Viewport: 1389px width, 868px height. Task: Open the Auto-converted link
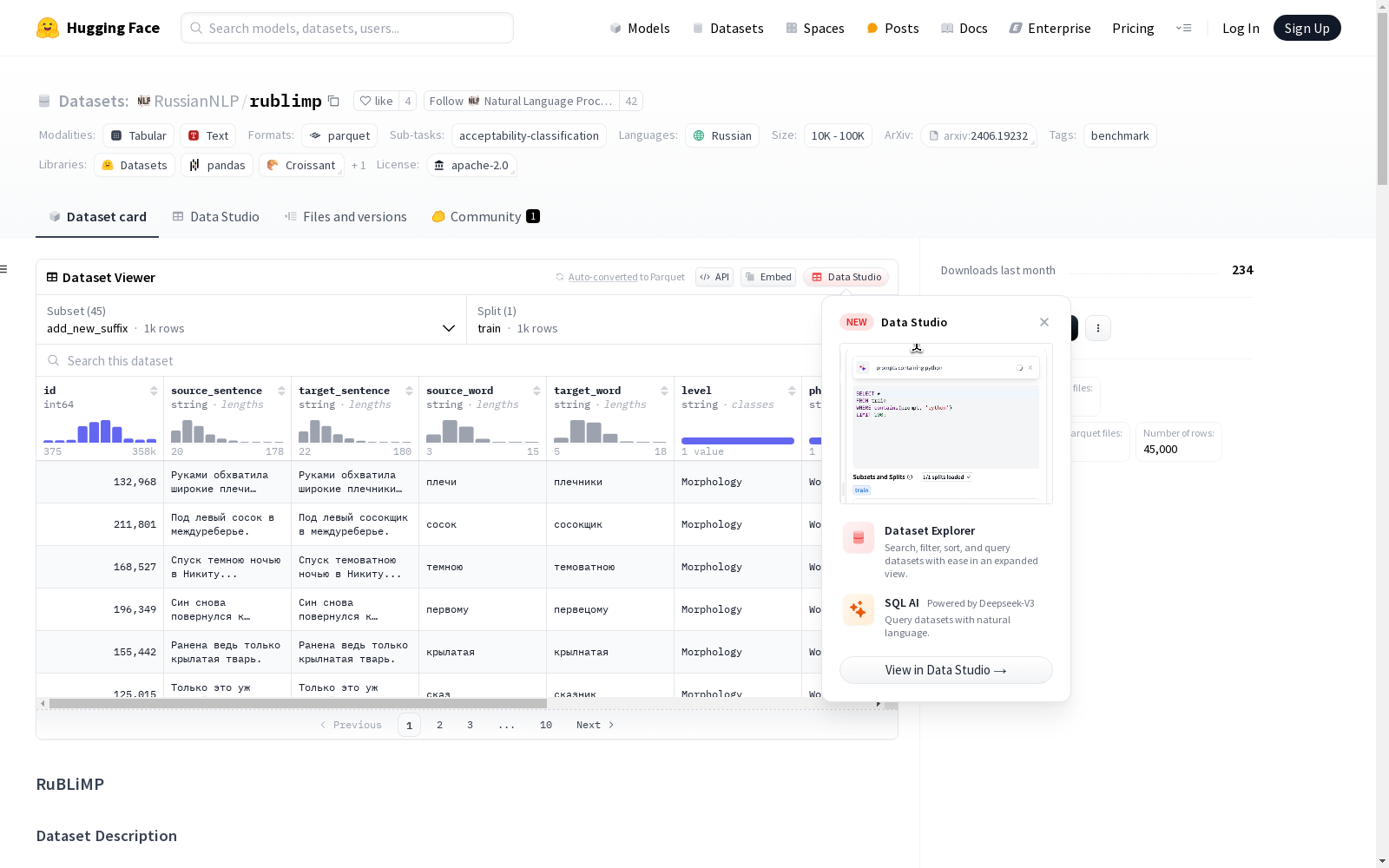click(x=602, y=277)
